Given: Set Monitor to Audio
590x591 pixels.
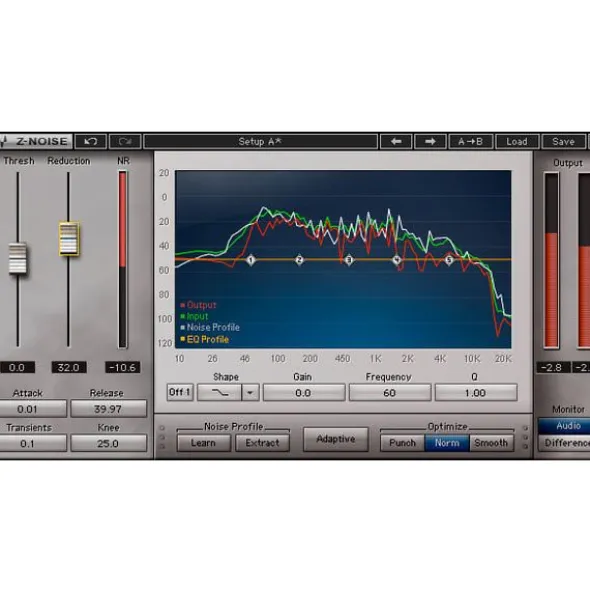Looking at the screenshot, I should tap(564, 426).
